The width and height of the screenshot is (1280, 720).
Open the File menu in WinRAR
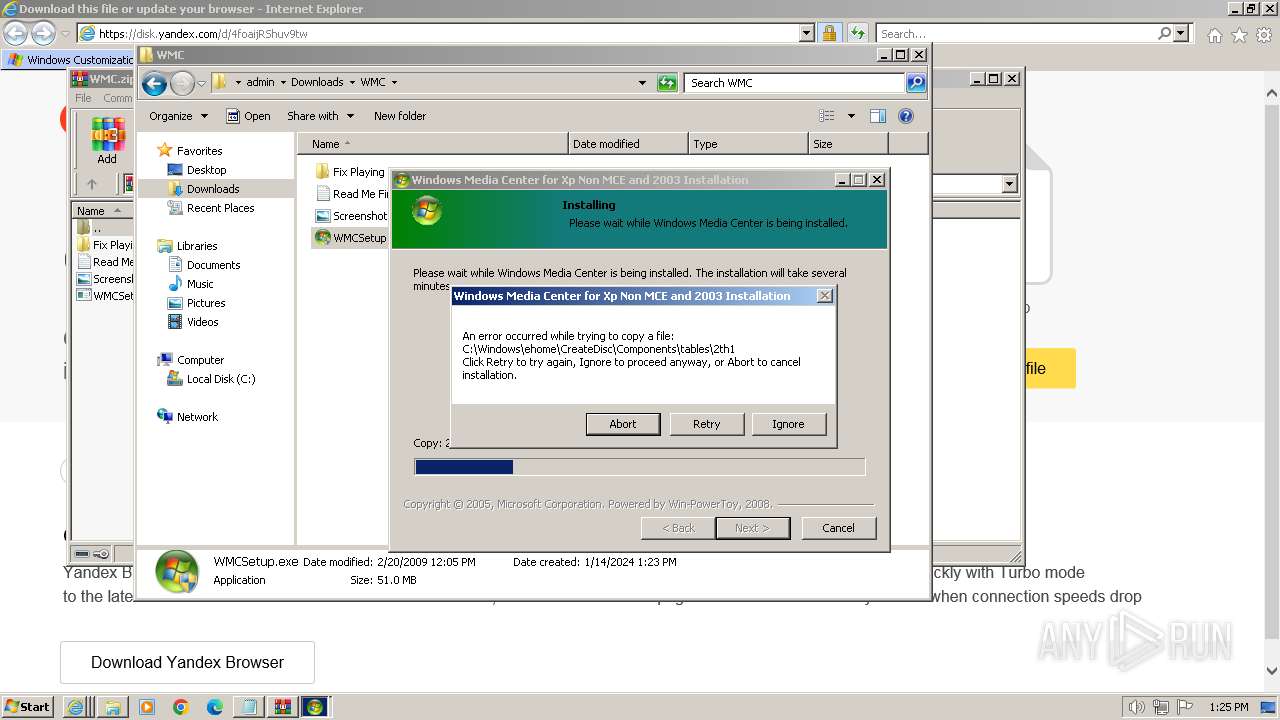click(83, 98)
